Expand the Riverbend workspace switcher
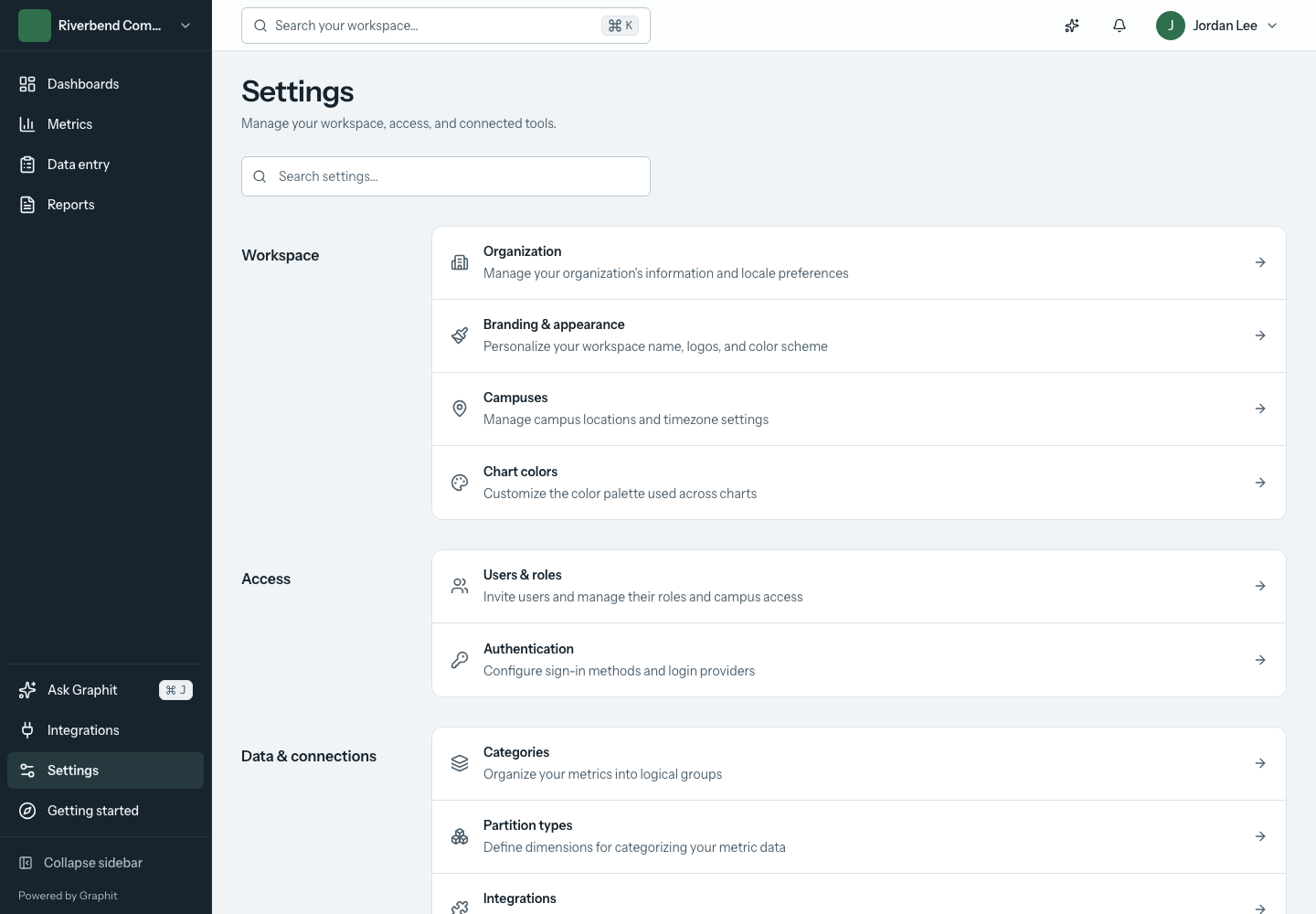 pyautogui.click(x=106, y=26)
